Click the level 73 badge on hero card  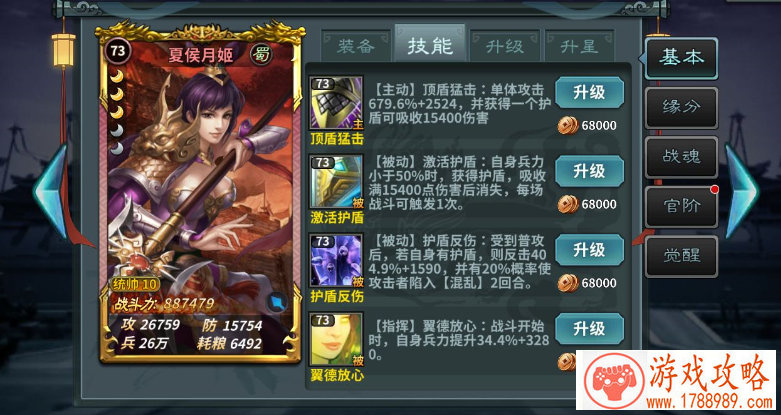[118, 50]
